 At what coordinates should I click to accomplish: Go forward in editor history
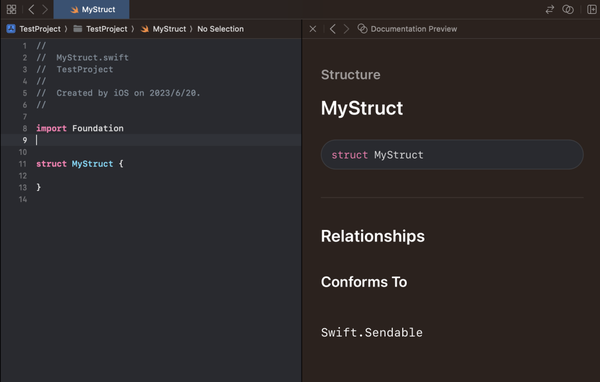click(x=45, y=9)
